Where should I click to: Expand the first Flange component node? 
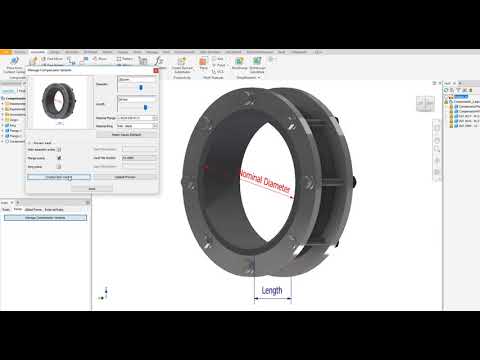click(2, 131)
